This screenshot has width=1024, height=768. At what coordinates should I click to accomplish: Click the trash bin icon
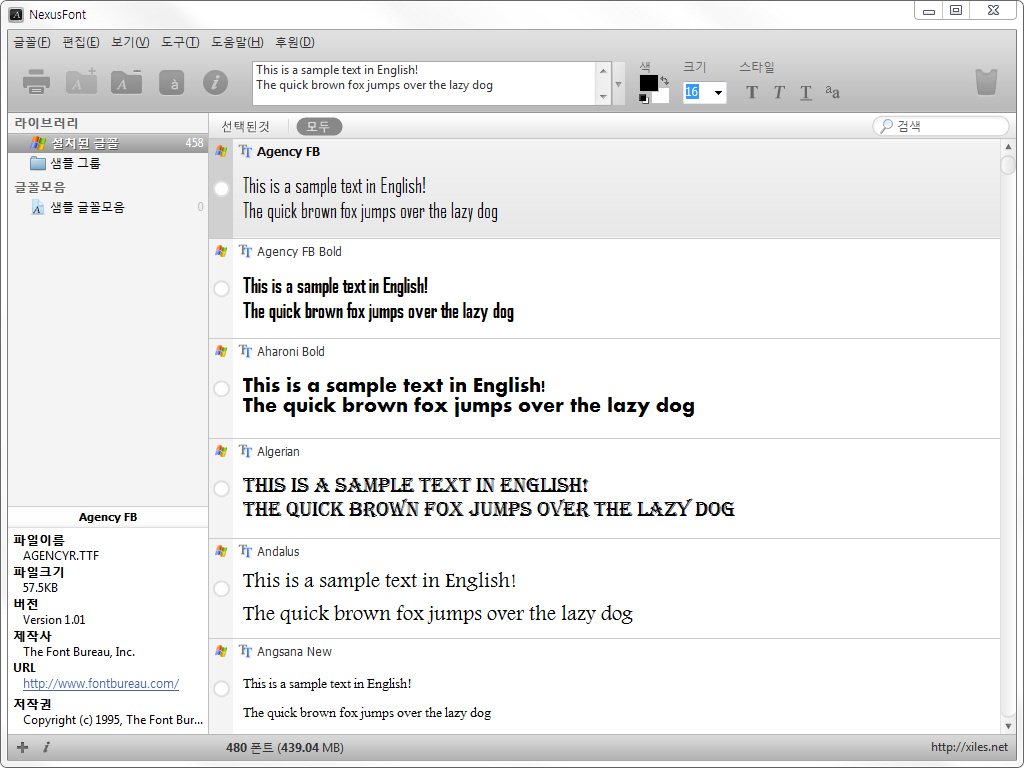(x=986, y=82)
